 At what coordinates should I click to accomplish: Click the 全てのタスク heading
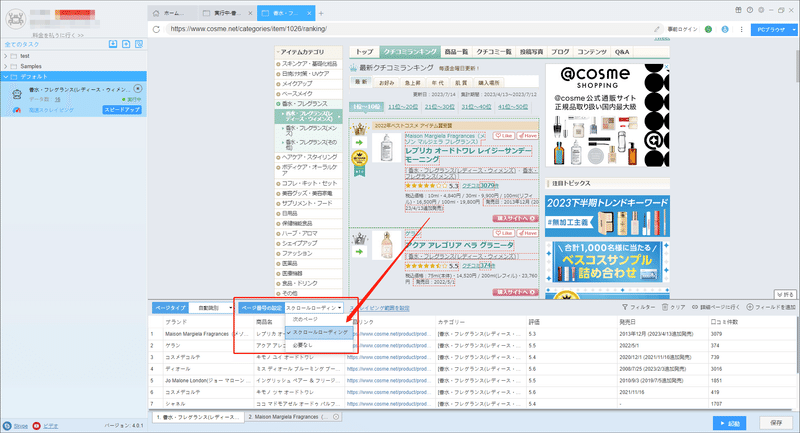point(22,44)
